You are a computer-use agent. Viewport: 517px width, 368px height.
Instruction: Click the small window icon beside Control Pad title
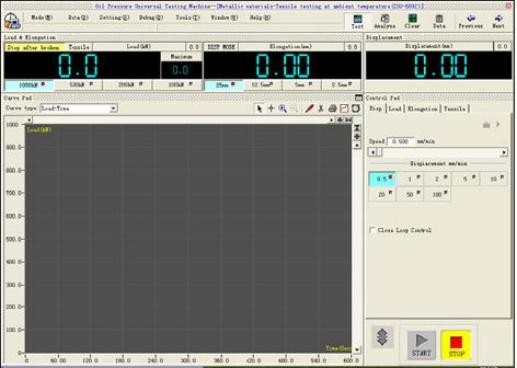coord(358,98)
